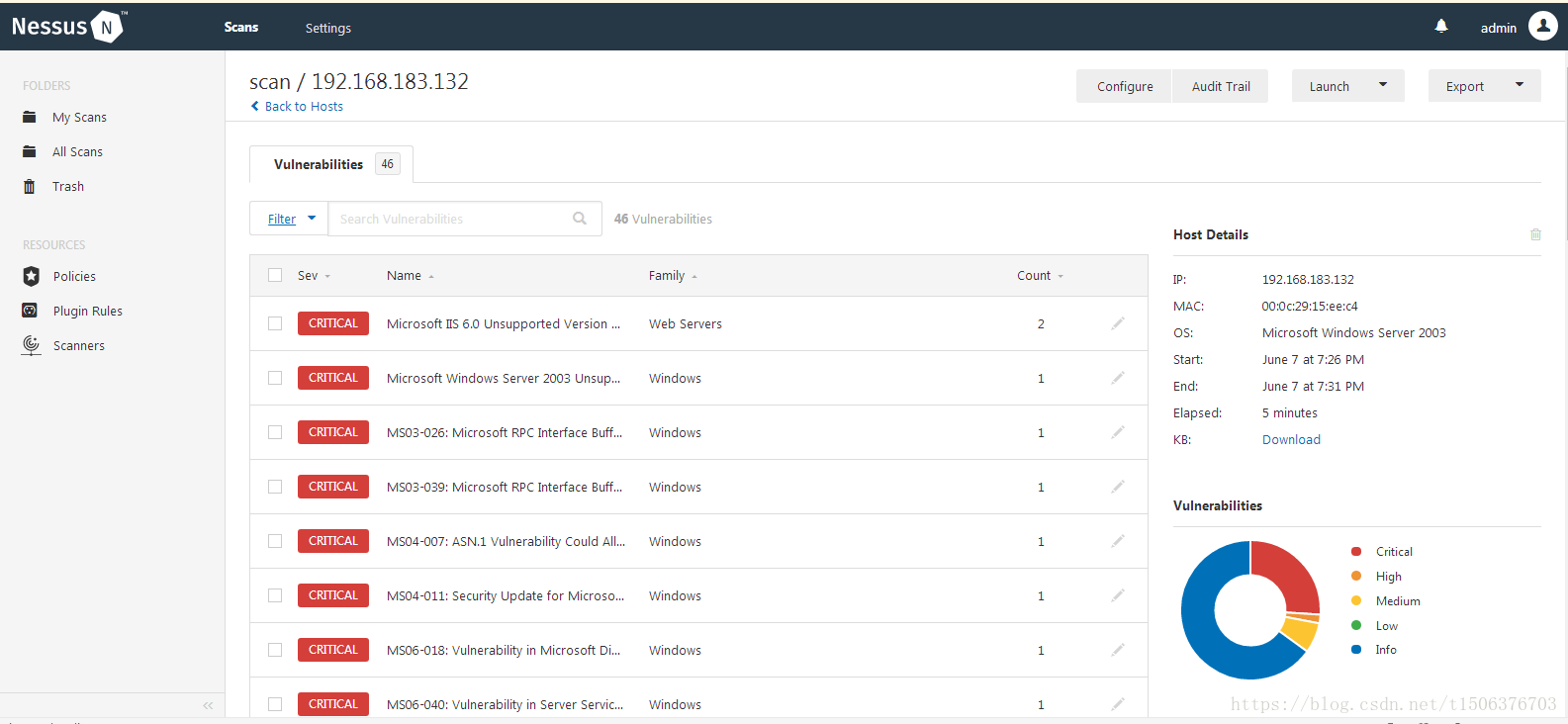The height and width of the screenshot is (724, 1568).
Task: Click the green Low legend swatch
Action: (x=1356, y=625)
